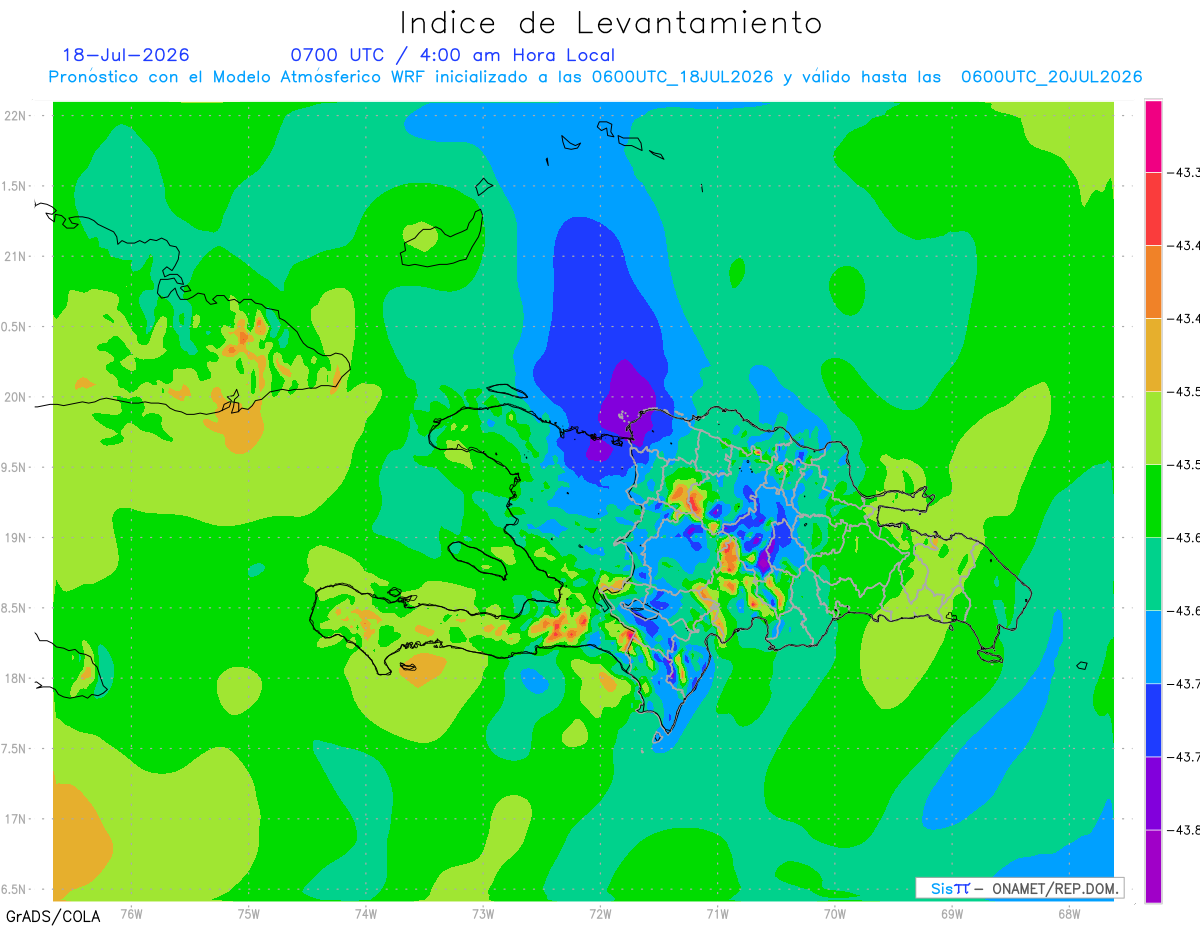Click the red swatch in the legend
Screen dimensions: 1200x927
pos(1153,209)
